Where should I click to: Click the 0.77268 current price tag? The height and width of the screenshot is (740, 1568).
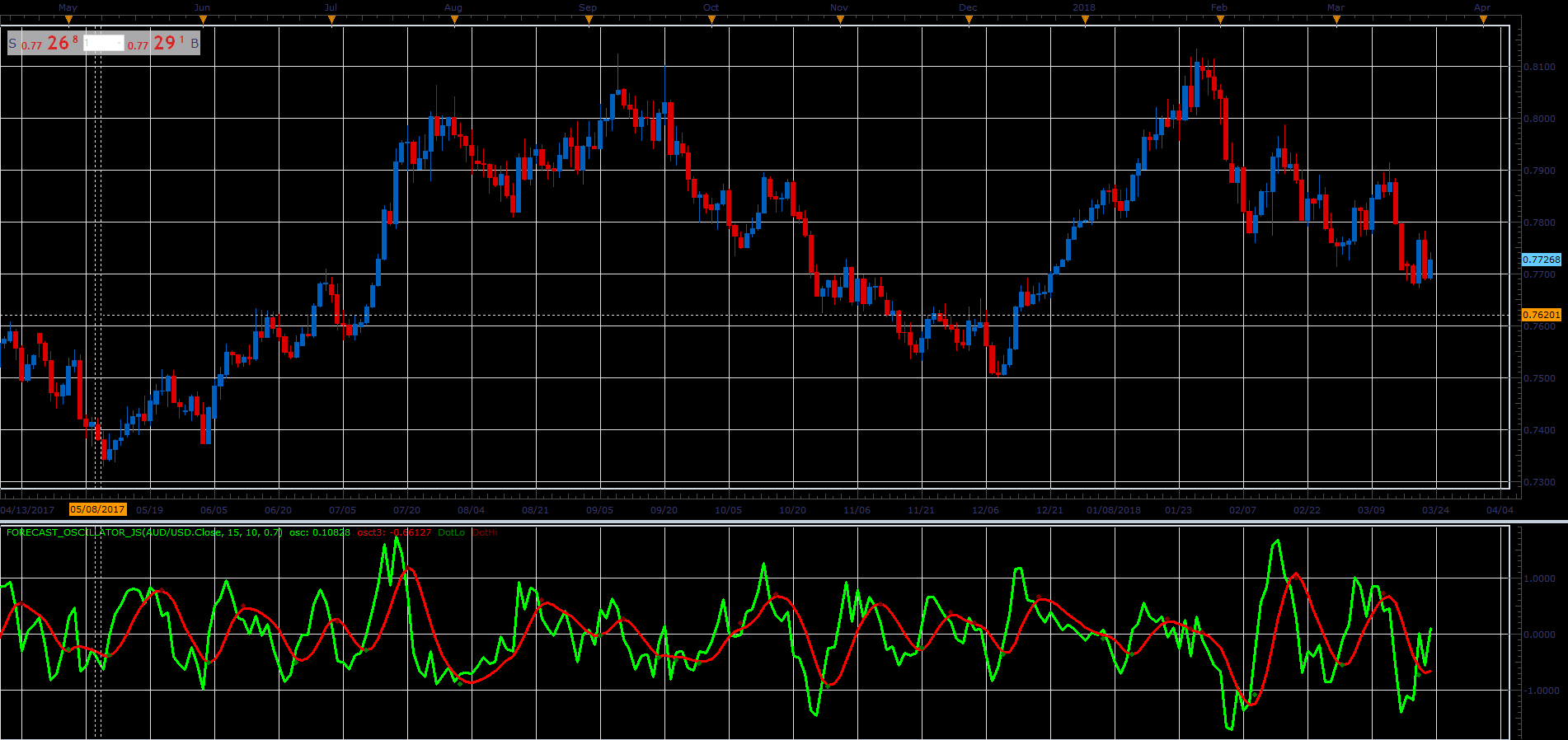tap(1541, 259)
